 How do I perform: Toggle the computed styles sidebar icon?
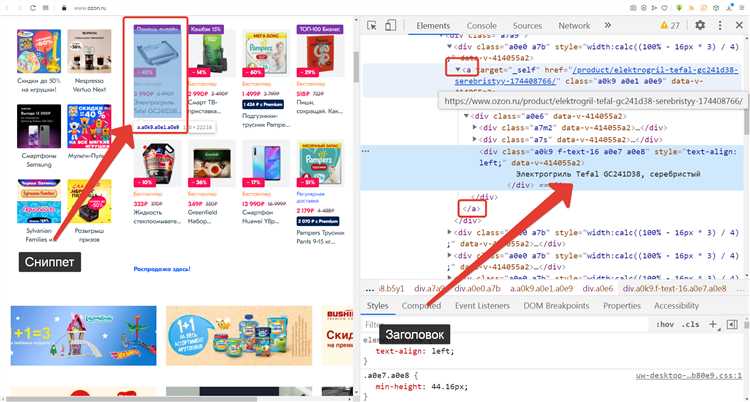732,324
